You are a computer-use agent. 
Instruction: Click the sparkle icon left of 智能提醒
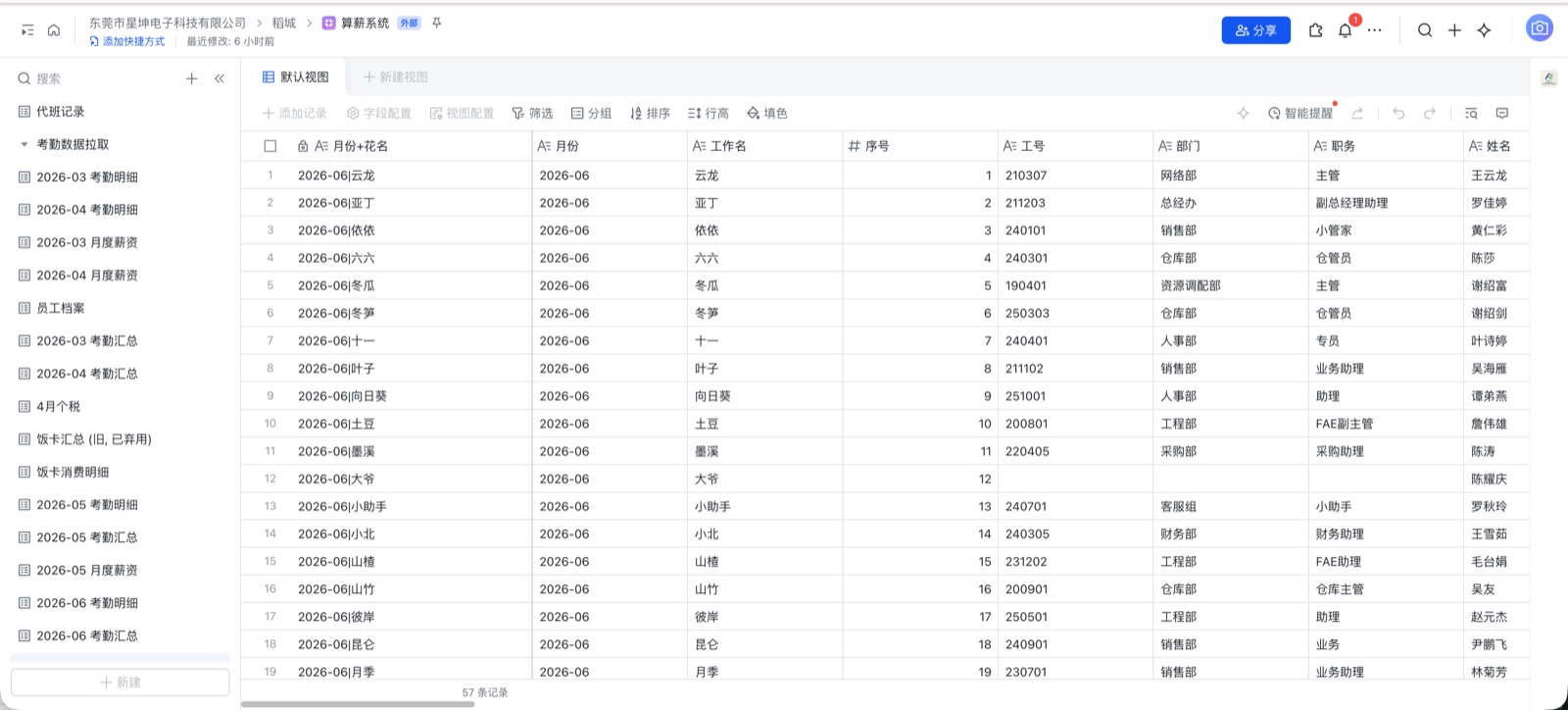pyautogui.click(x=1244, y=114)
